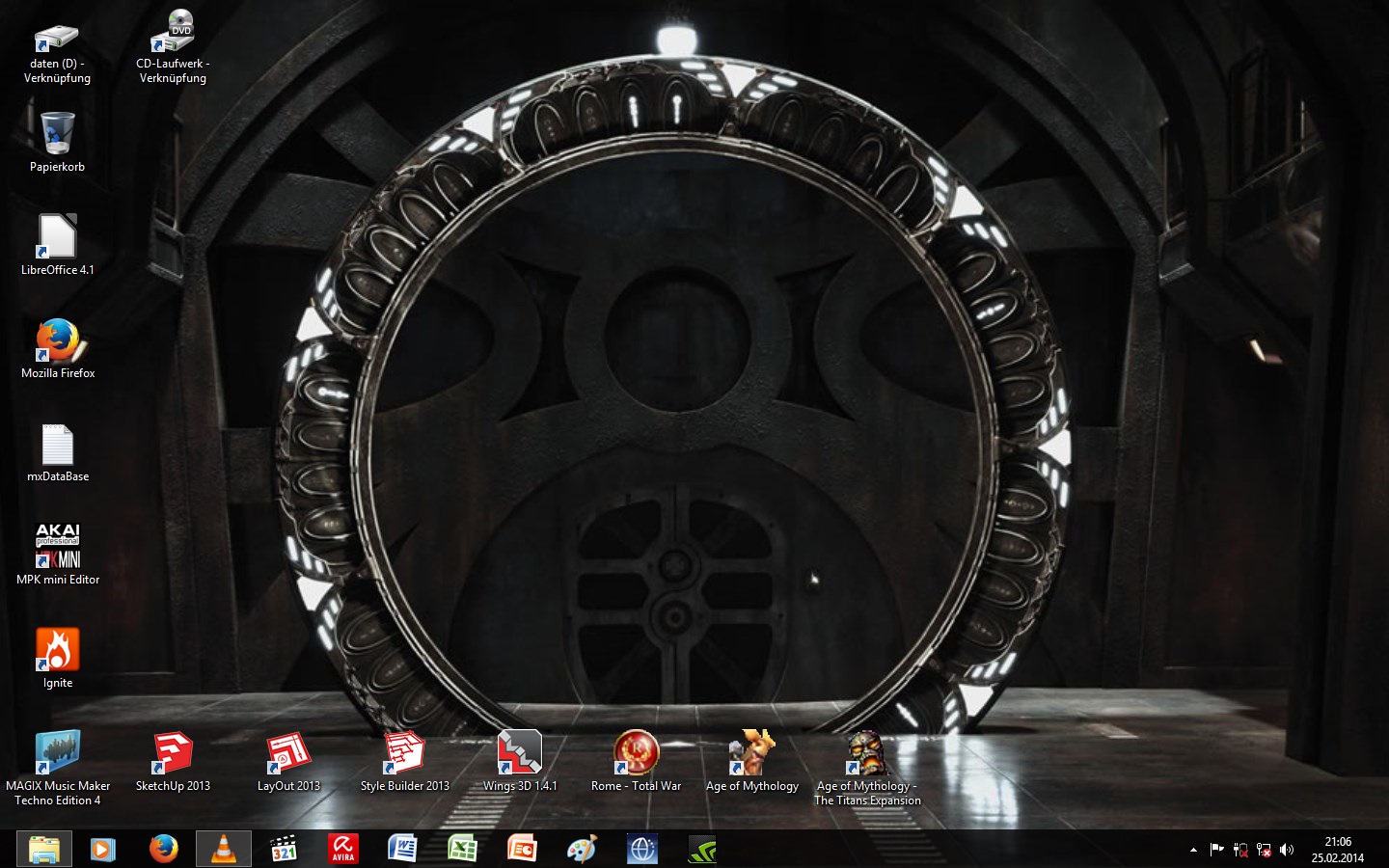Click the NVIDIA icon in the taskbar
This screenshot has width=1389, height=868.
coord(701,850)
